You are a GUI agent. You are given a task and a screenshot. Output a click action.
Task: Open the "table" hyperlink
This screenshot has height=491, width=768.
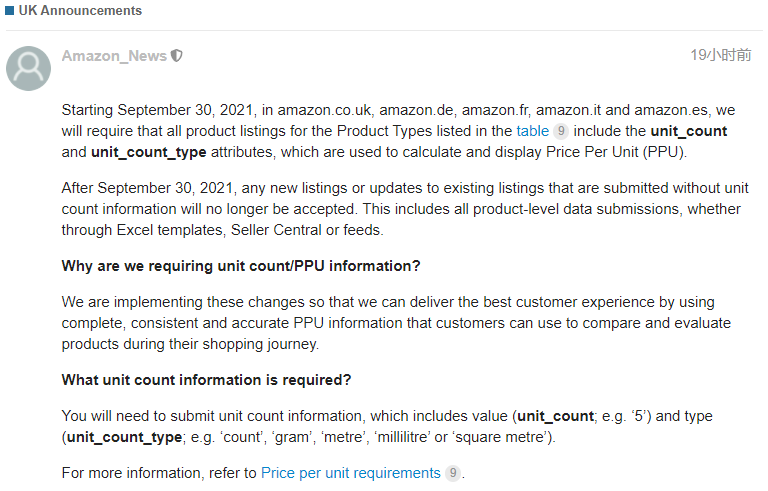tap(532, 131)
